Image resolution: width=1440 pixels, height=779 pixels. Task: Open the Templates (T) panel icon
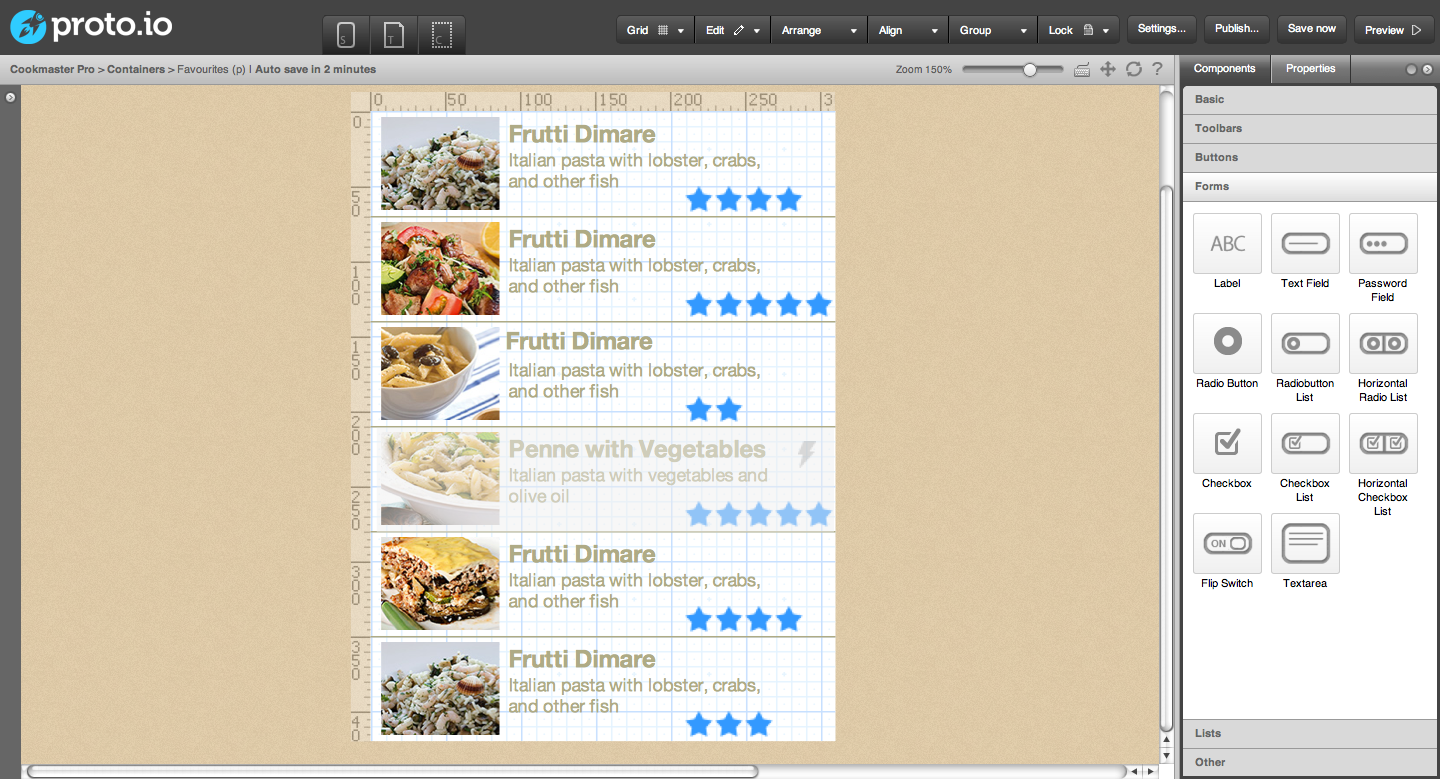(393, 36)
